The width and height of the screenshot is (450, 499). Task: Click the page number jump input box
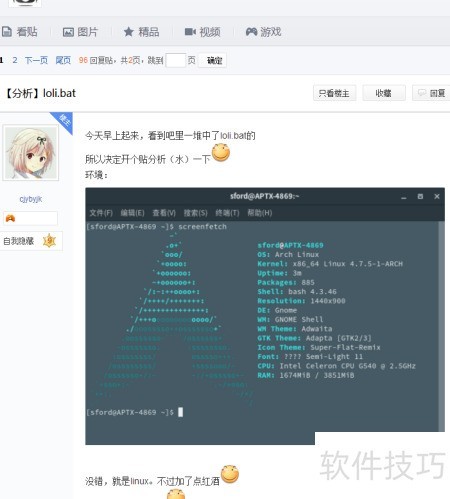coord(175,60)
